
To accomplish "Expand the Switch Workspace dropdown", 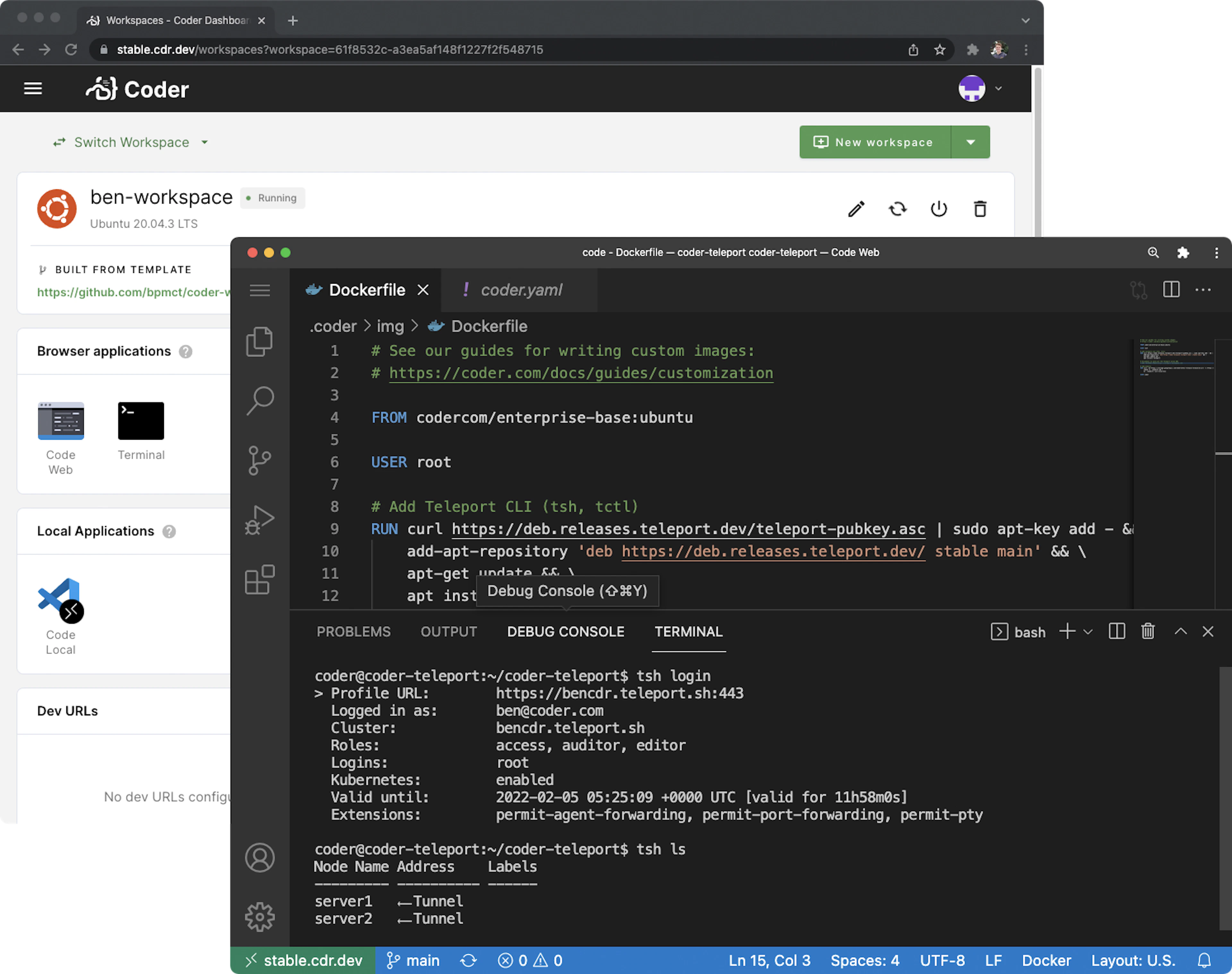I will tap(131, 142).
